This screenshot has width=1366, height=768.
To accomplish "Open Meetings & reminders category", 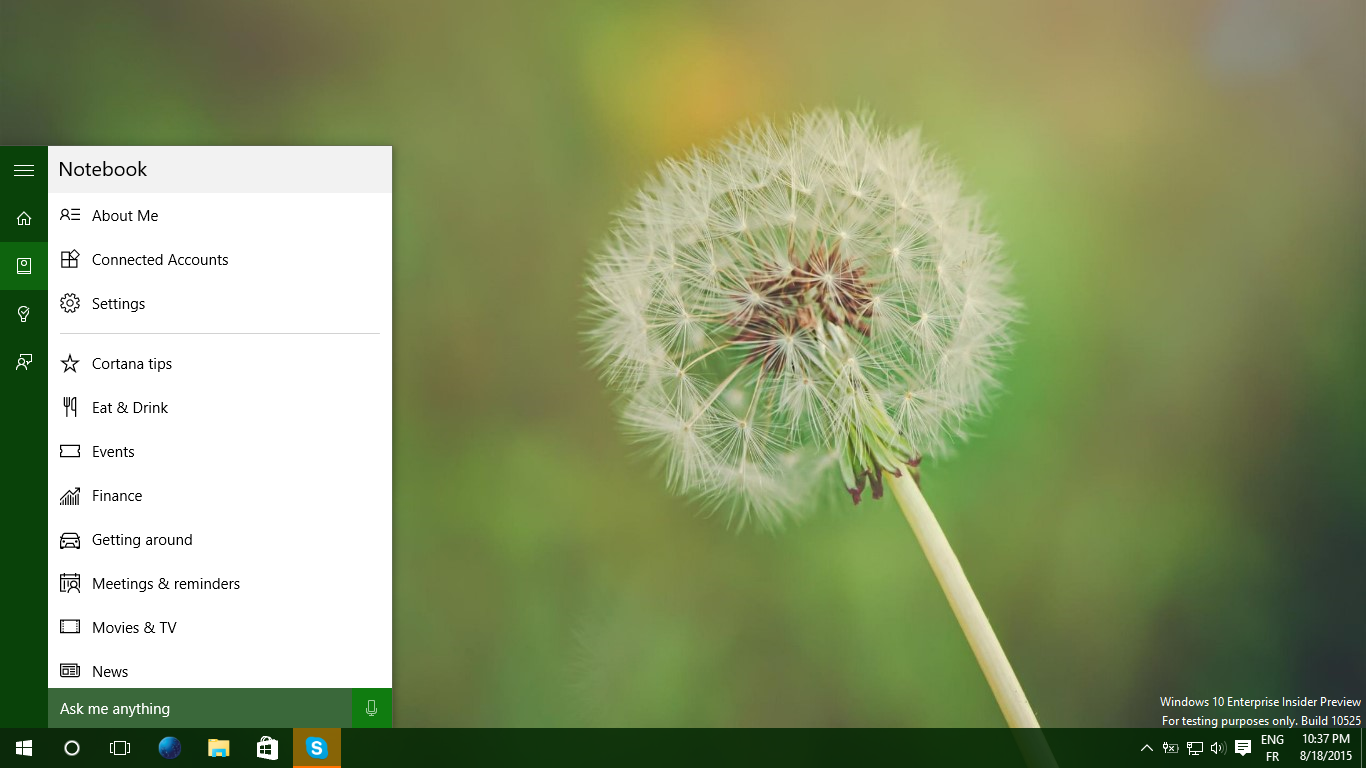I will (x=220, y=583).
